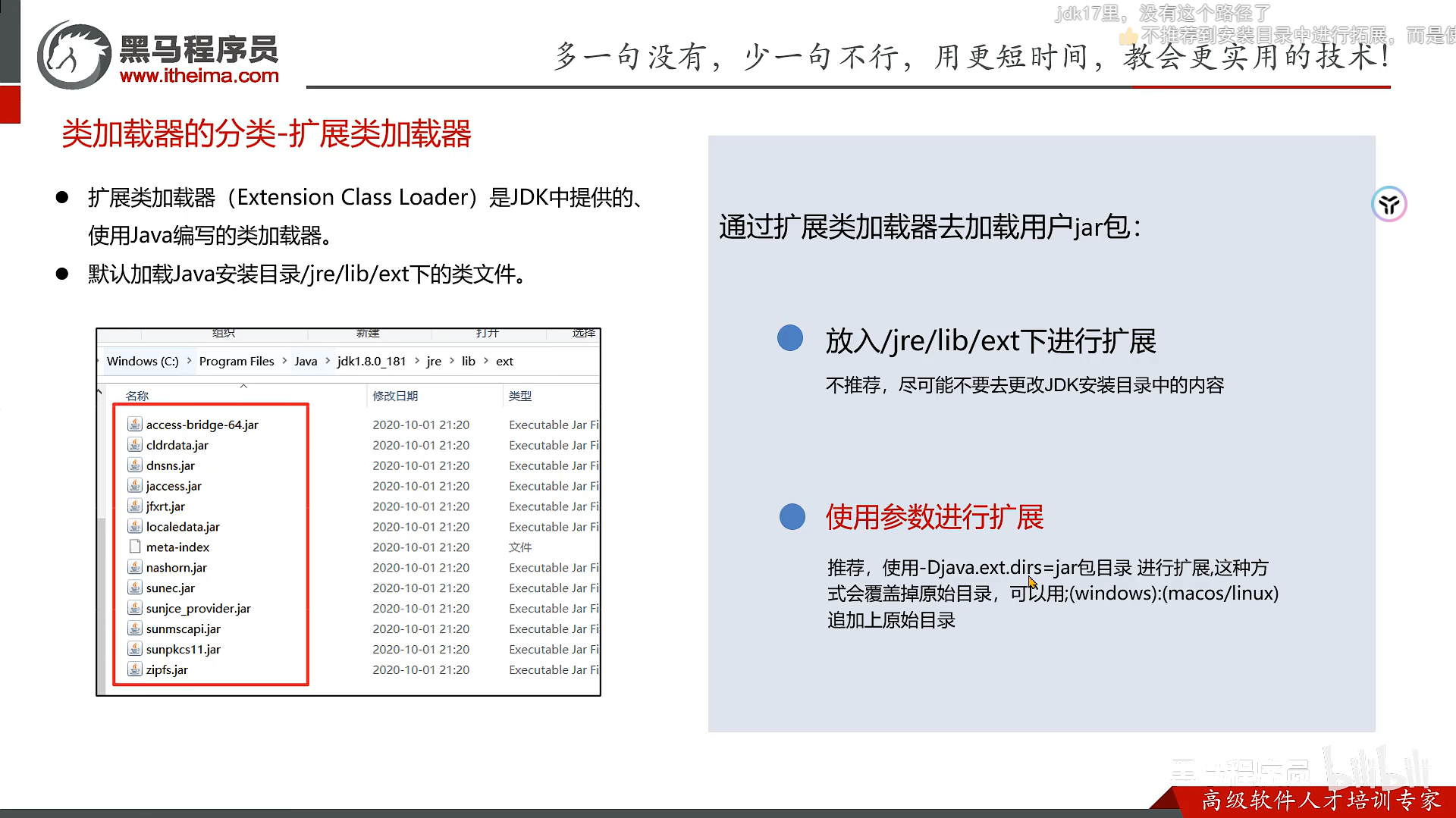Click ext folder in breadcrumb

pos(504,361)
